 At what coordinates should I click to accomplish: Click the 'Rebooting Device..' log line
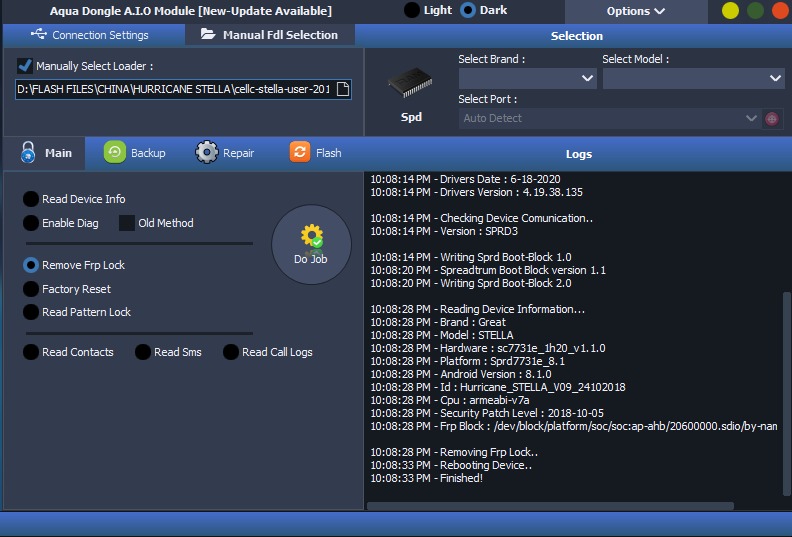[451, 465]
